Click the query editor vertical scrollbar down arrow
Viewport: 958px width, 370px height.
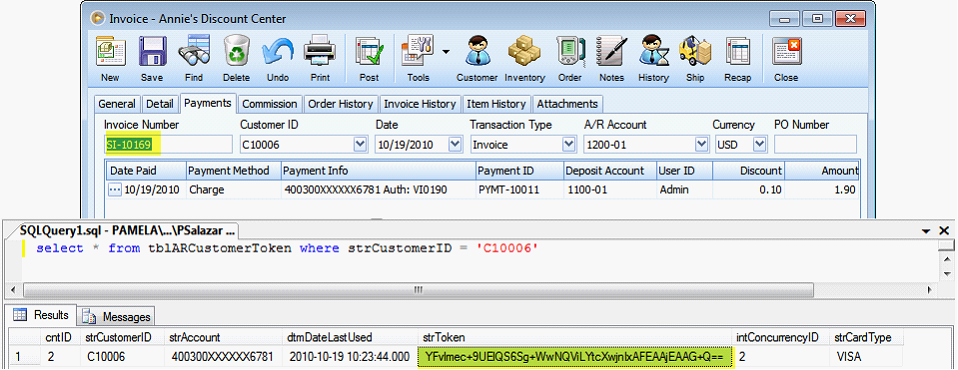[x=947, y=274]
